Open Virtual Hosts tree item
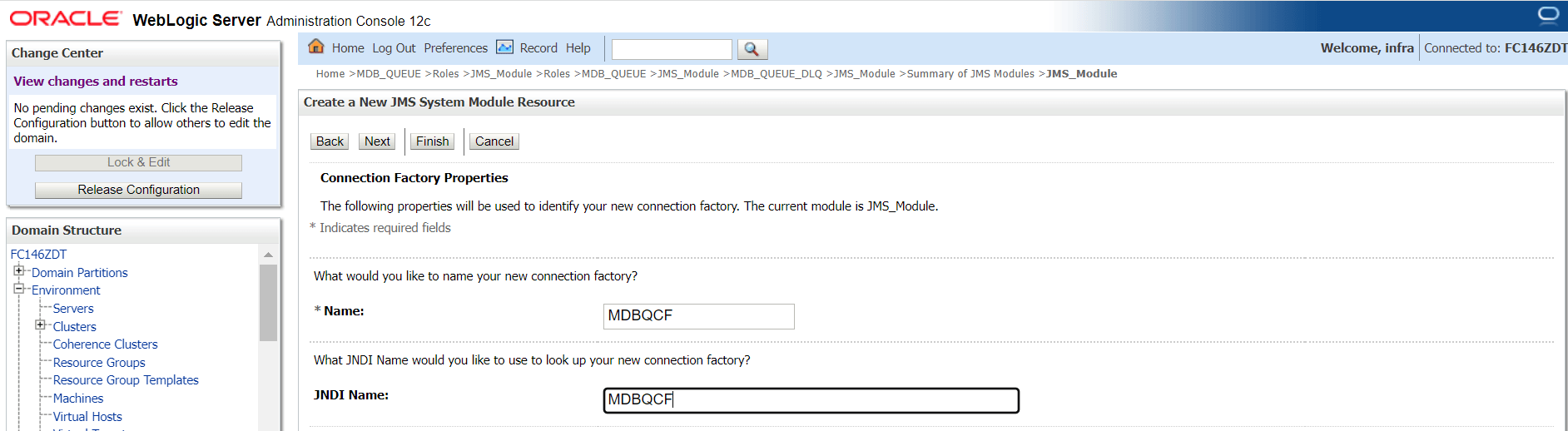Viewport: 1568px width, 431px height. [x=87, y=417]
